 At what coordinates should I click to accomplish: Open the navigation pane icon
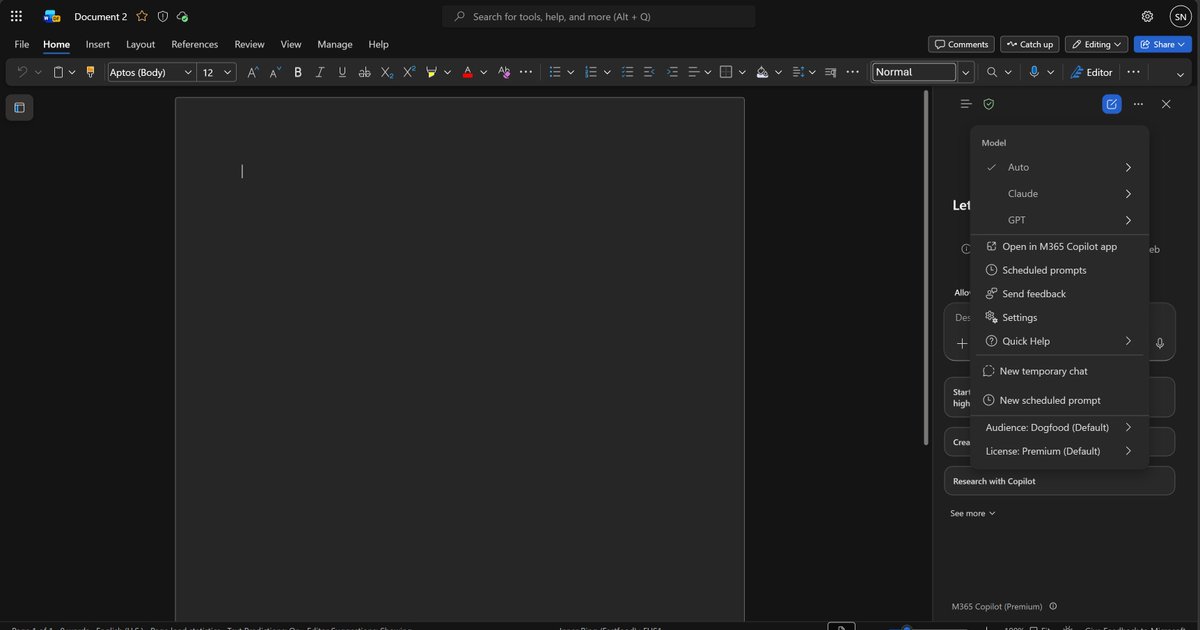coord(19,107)
